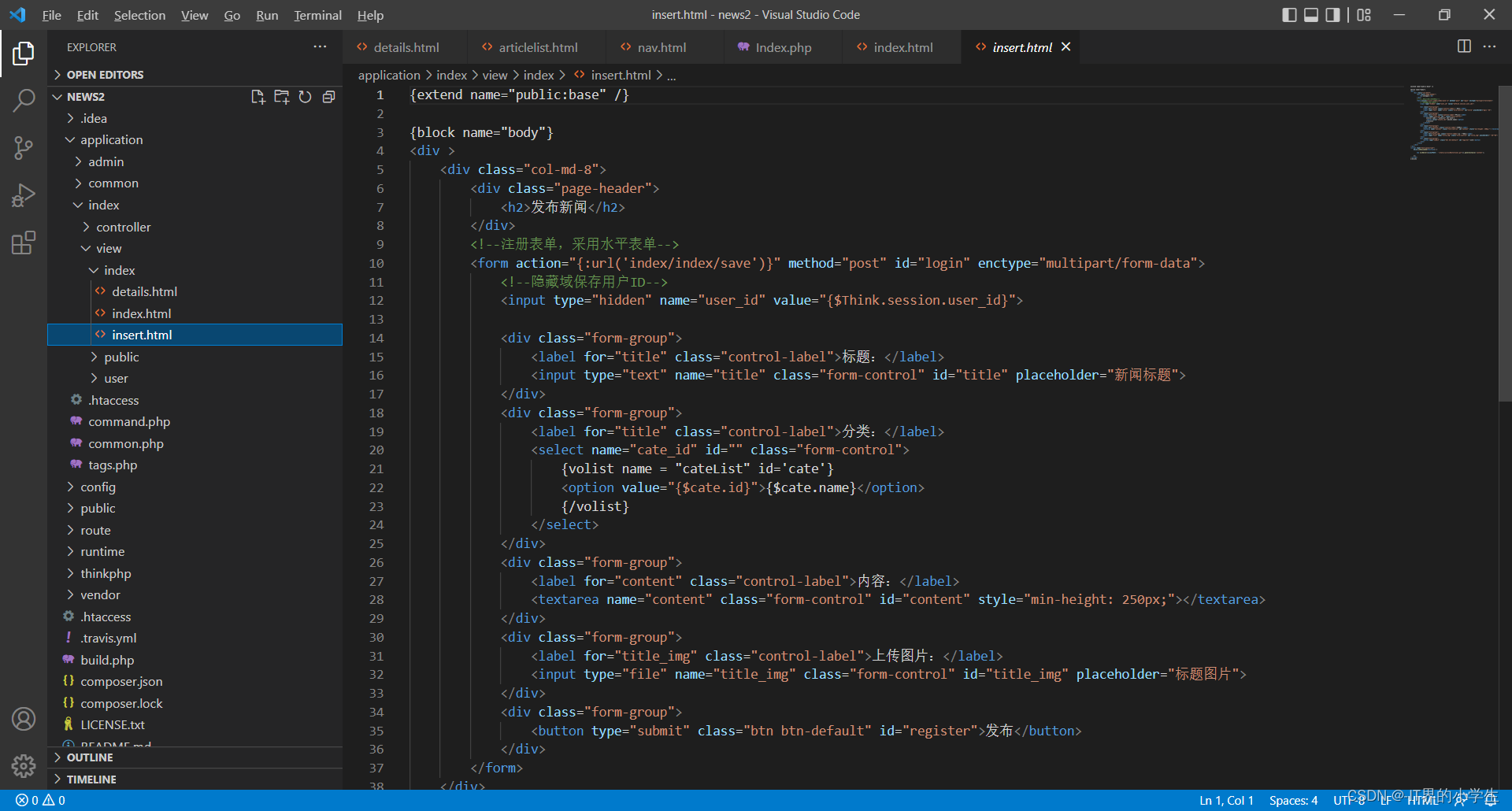
Task: Toggle the primary side bar
Action: (1289, 15)
